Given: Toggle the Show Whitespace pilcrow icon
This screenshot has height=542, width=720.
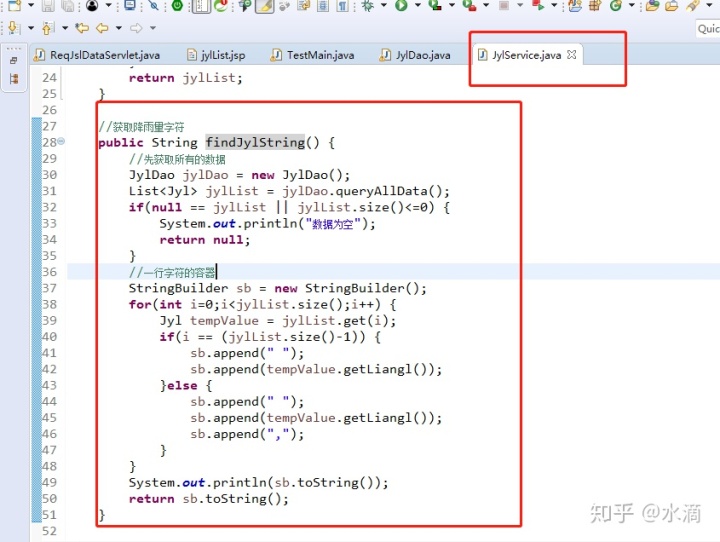Looking at the screenshot, I should (x=343, y=6).
